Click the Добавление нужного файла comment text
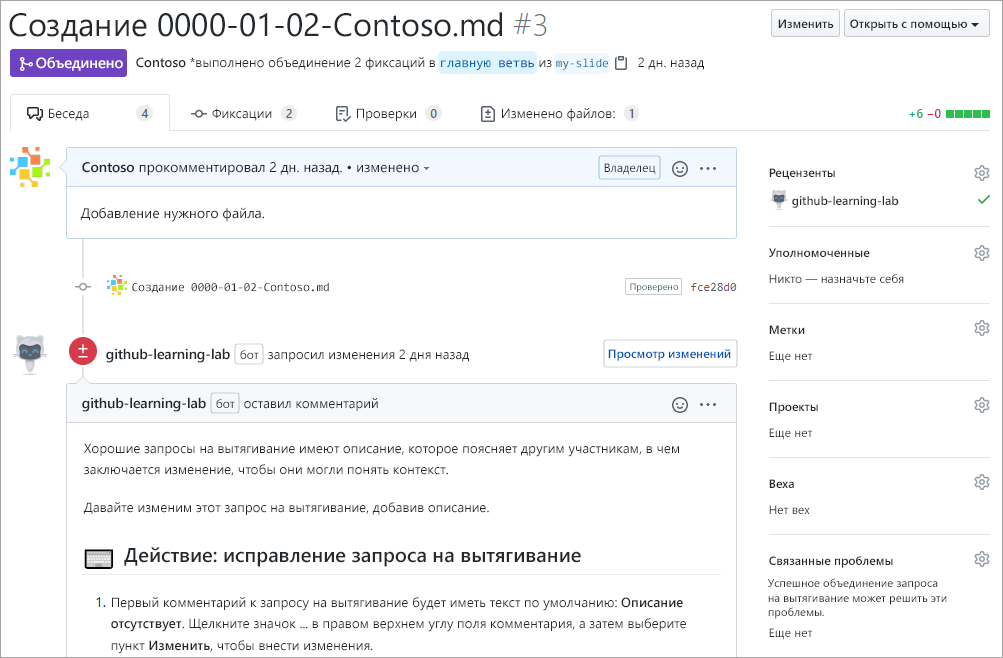The width and height of the screenshot is (1003, 658). 173,214
